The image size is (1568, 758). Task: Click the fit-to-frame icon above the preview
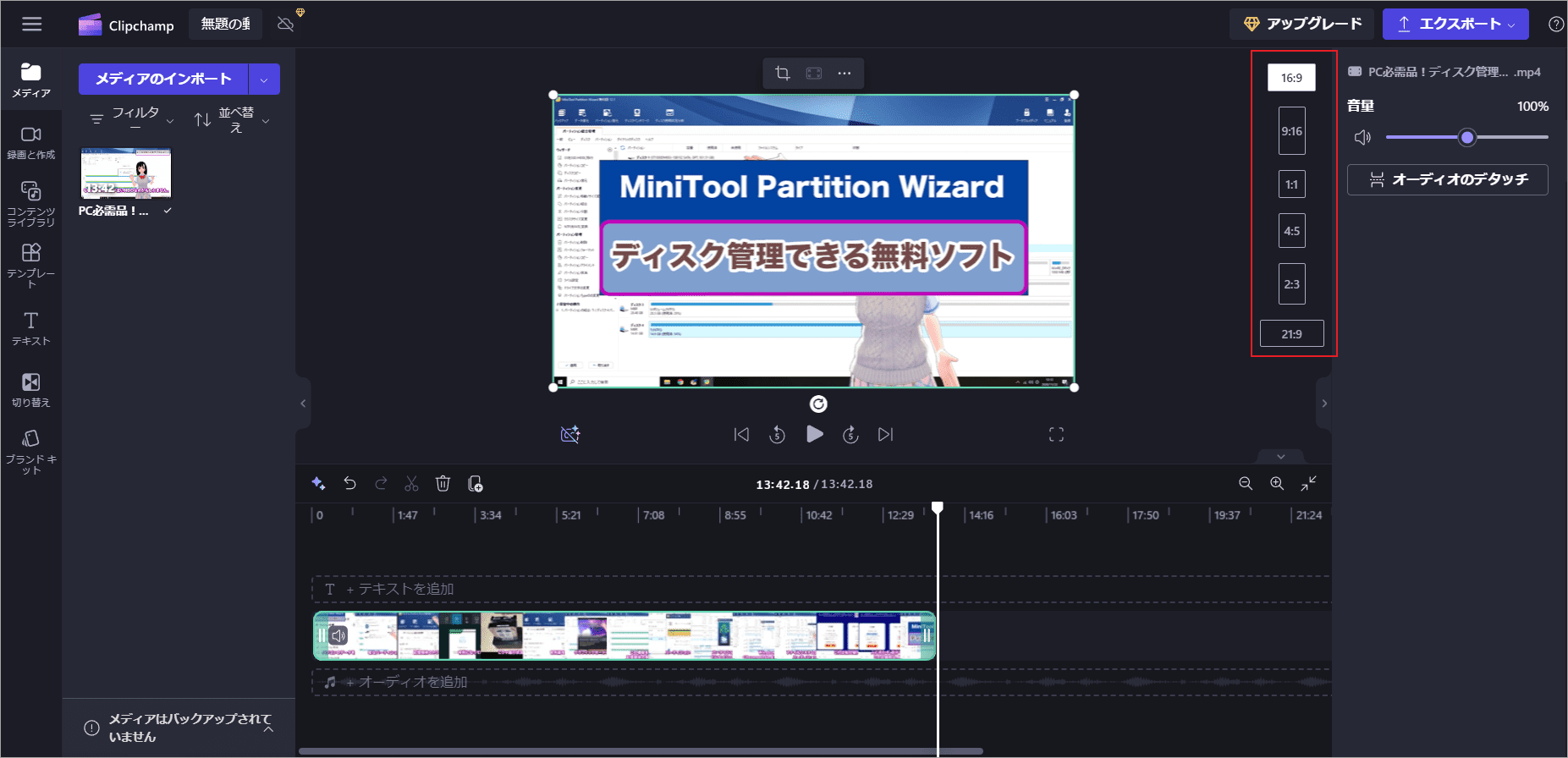(814, 74)
